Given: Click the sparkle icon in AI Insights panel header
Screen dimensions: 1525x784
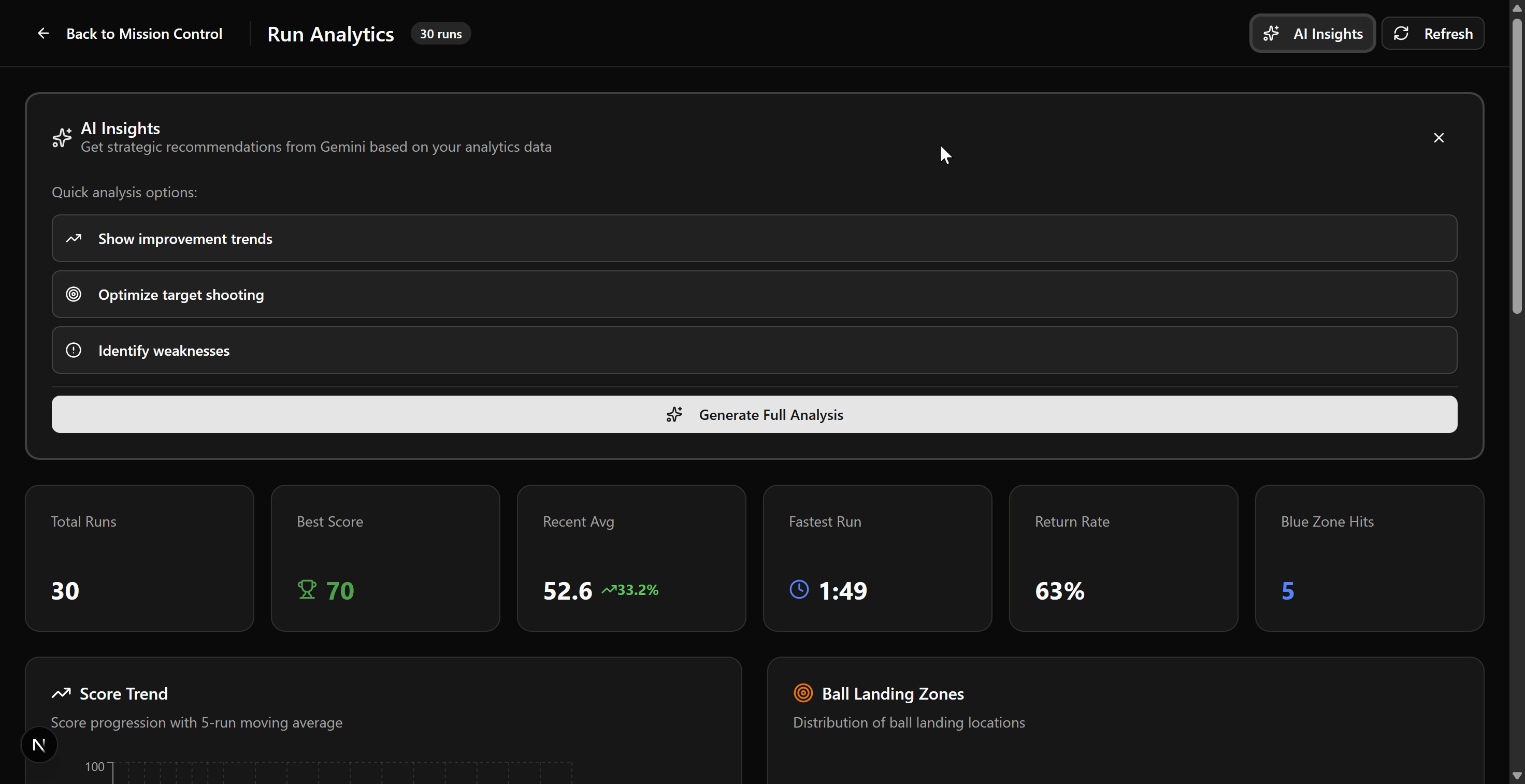Looking at the screenshot, I should pos(62,137).
